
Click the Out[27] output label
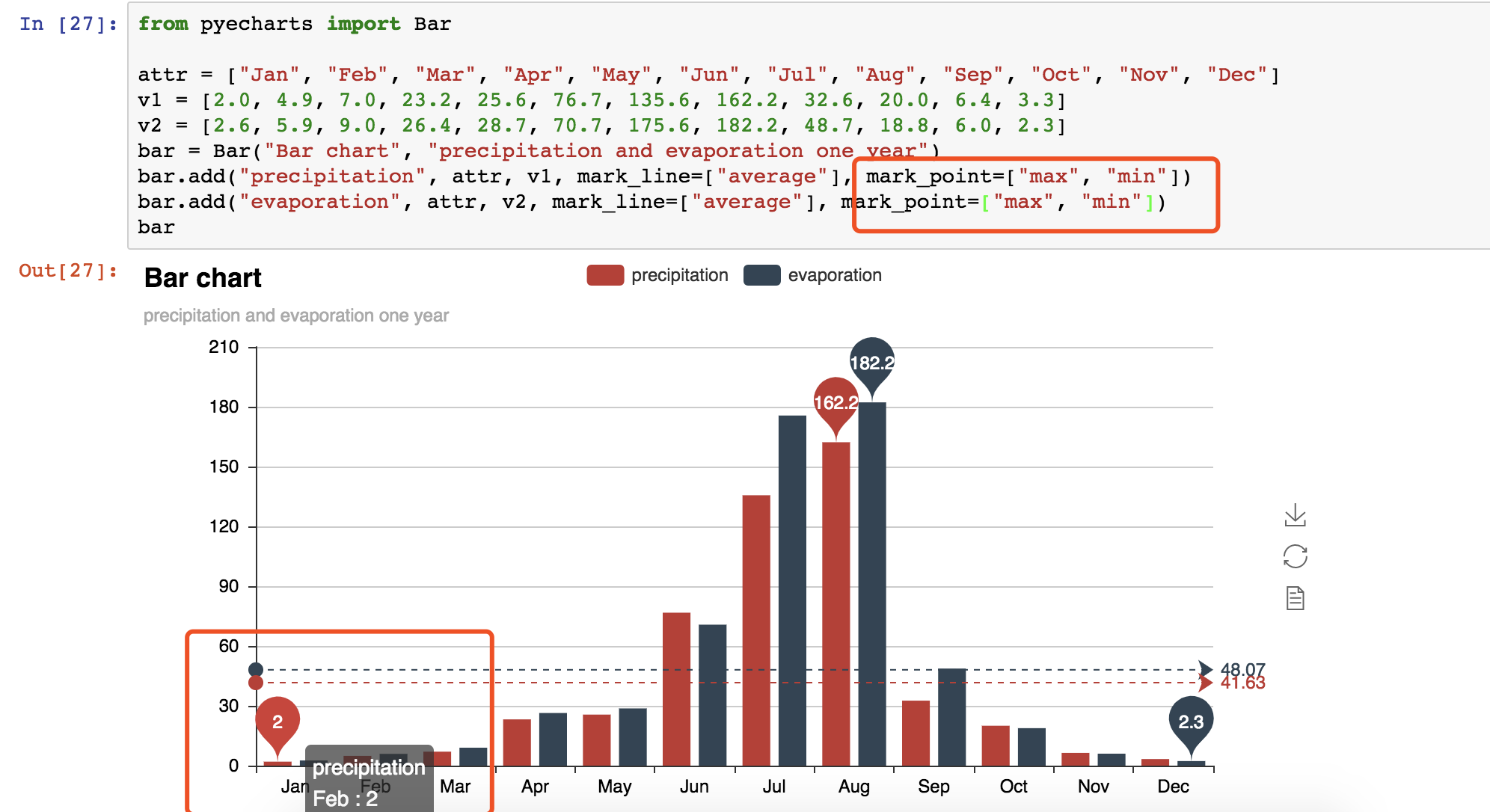point(66,271)
